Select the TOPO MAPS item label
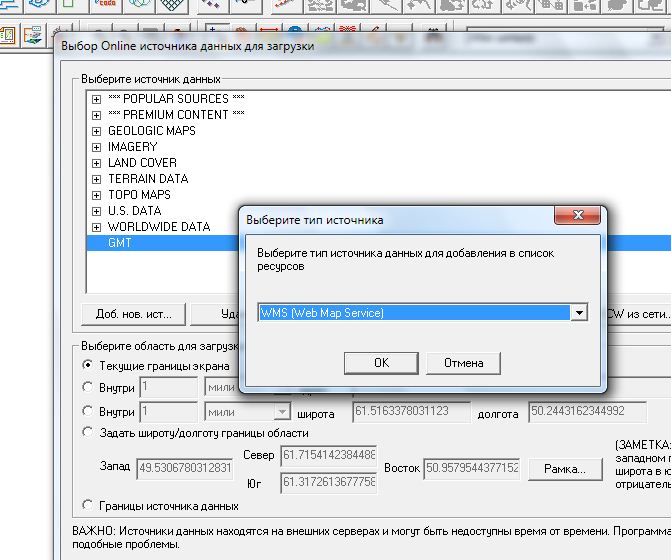Image resolution: width=671 pixels, height=560 pixels. click(139, 195)
